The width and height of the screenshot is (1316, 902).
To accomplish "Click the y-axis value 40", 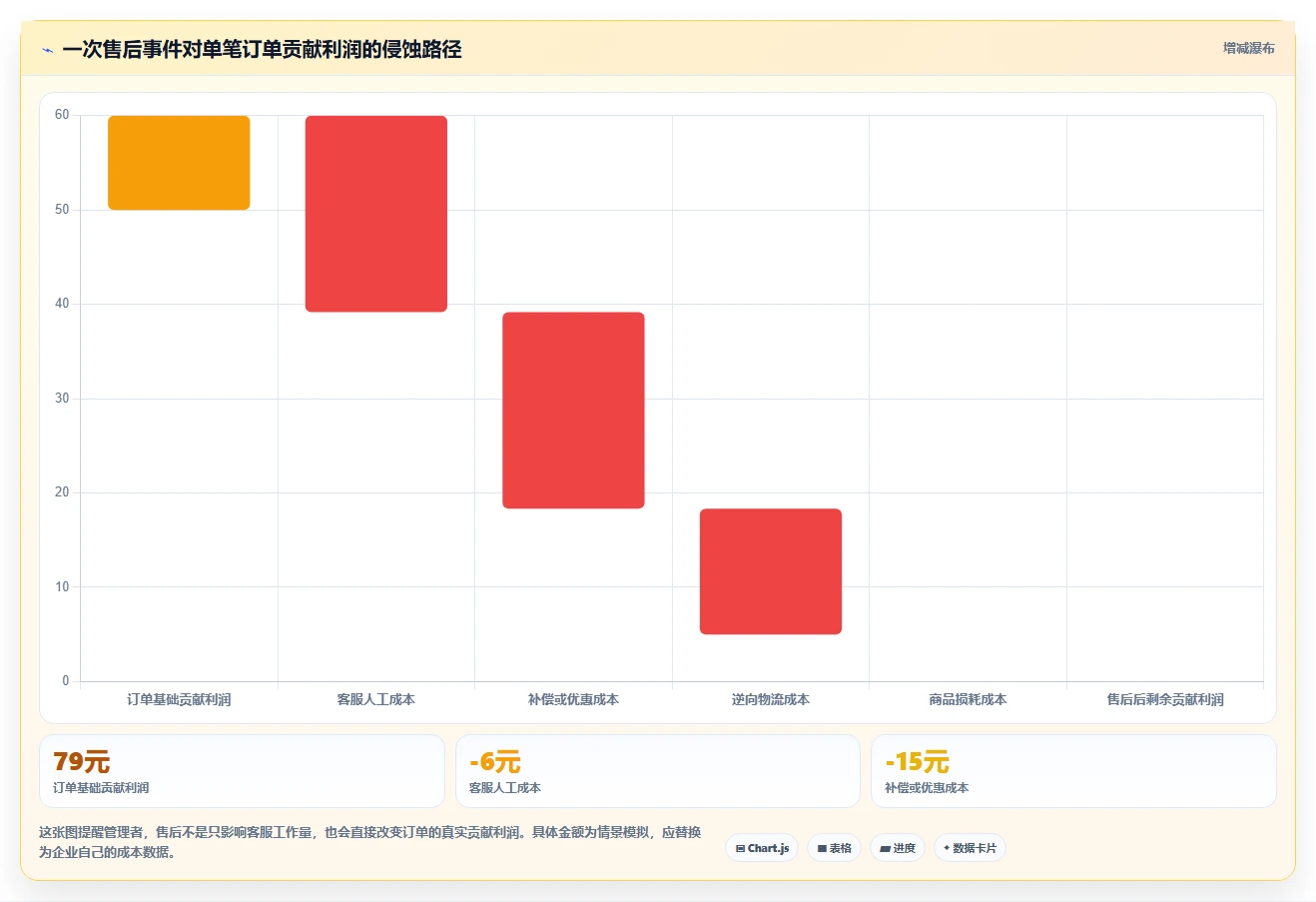I will 62,304.
